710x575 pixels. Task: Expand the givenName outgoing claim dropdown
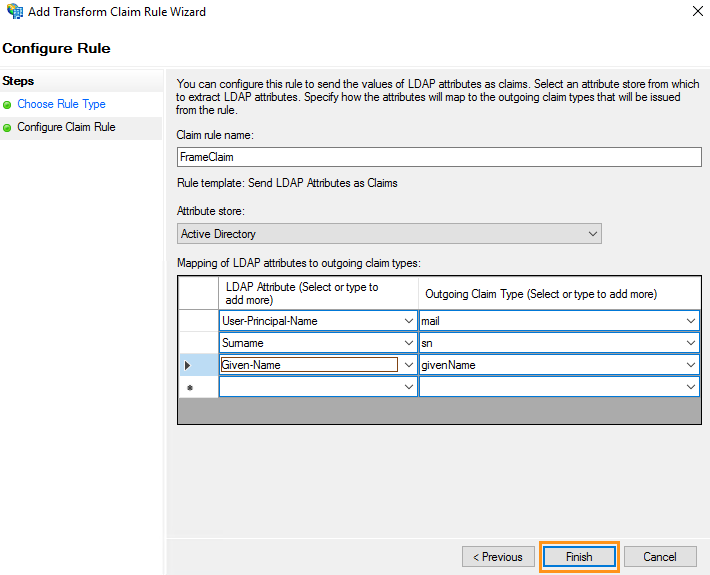pyautogui.click(x=691, y=365)
